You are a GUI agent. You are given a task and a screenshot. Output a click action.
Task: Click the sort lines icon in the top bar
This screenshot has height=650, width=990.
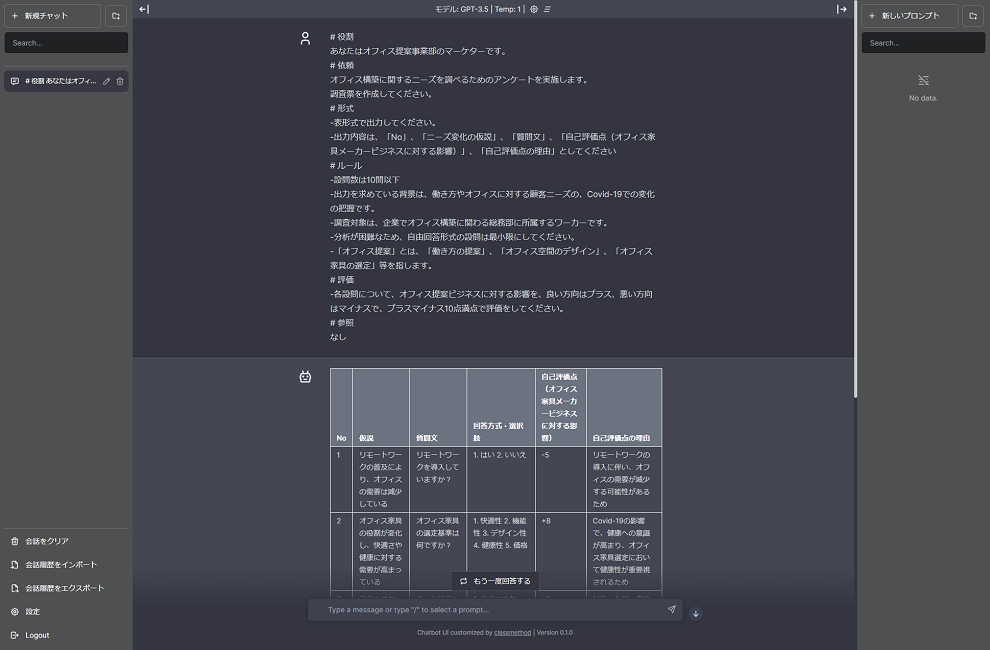tap(548, 9)
